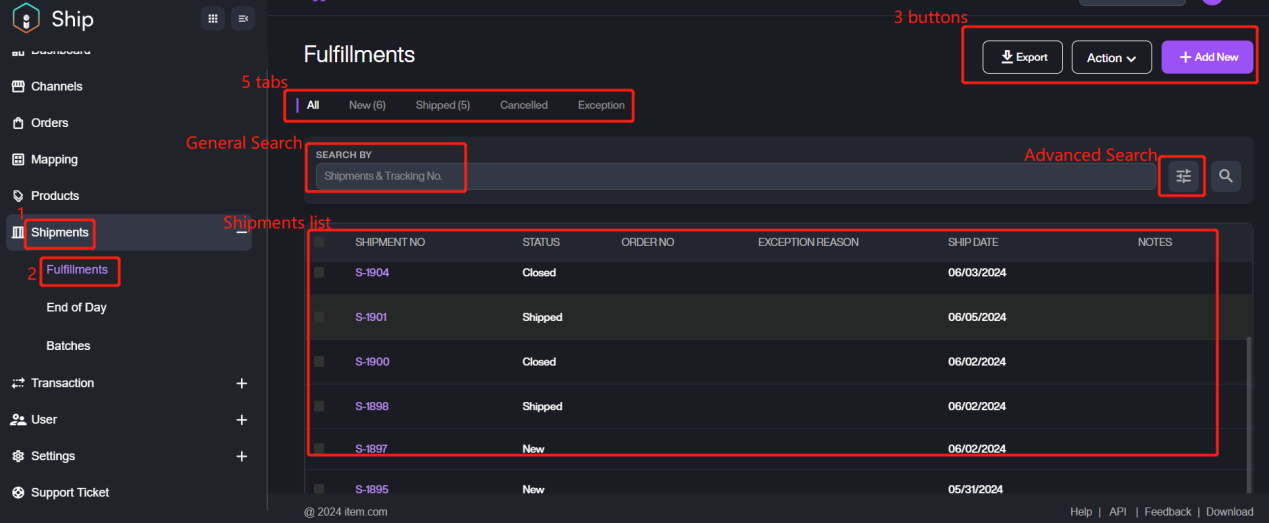Select the checkbox for shipment S-1901
This screenshot has height=523, width=1269.
tap(319, 317)
